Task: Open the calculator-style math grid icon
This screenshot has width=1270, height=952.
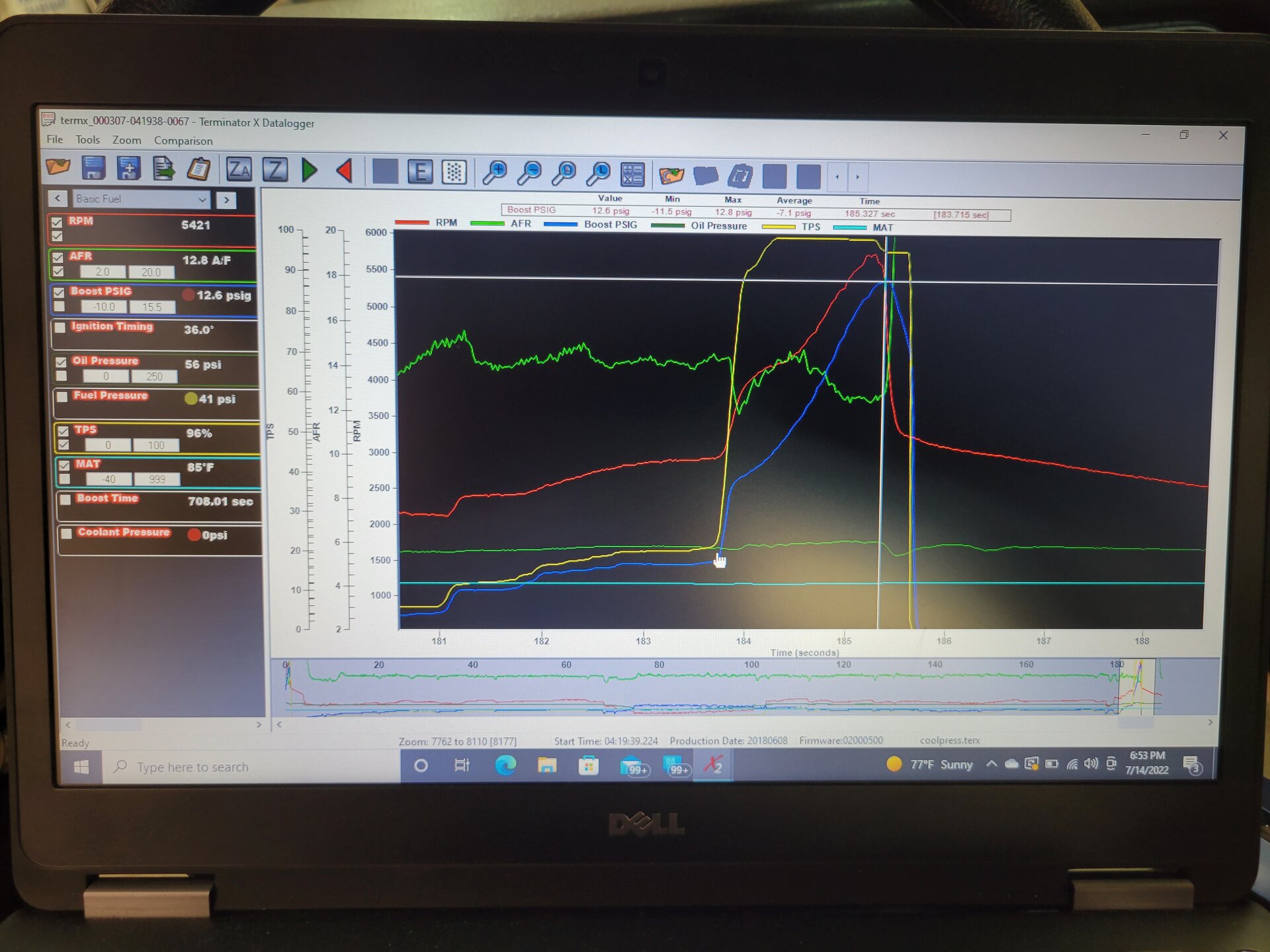Action: click(632, 175)
